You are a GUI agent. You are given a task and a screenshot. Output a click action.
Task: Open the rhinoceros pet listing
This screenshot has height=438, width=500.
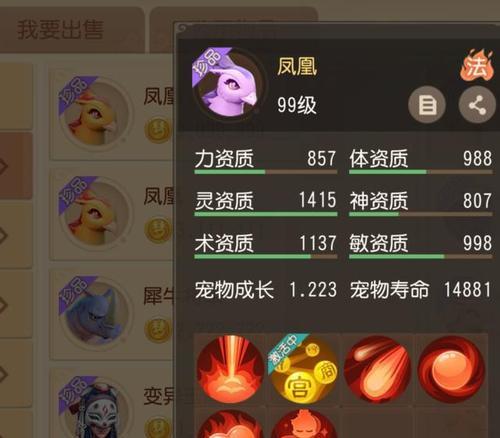[x=111, y=314]
